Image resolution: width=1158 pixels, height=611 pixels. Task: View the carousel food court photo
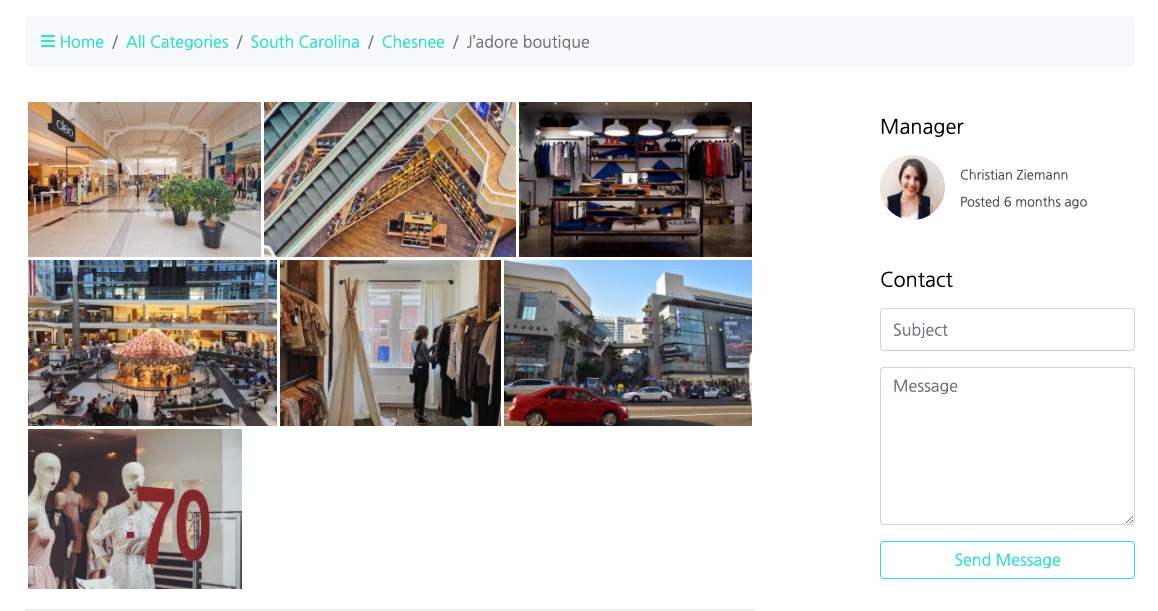pos(152,343)
